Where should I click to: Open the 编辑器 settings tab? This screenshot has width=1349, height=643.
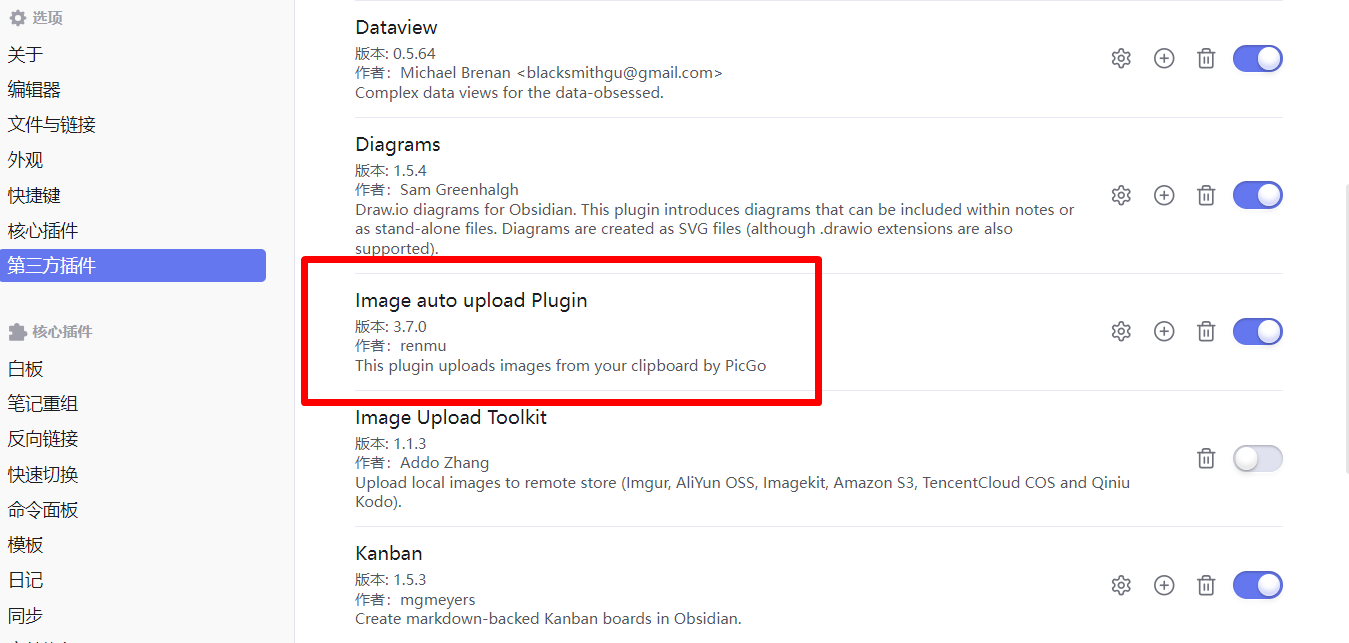point(35,90)
